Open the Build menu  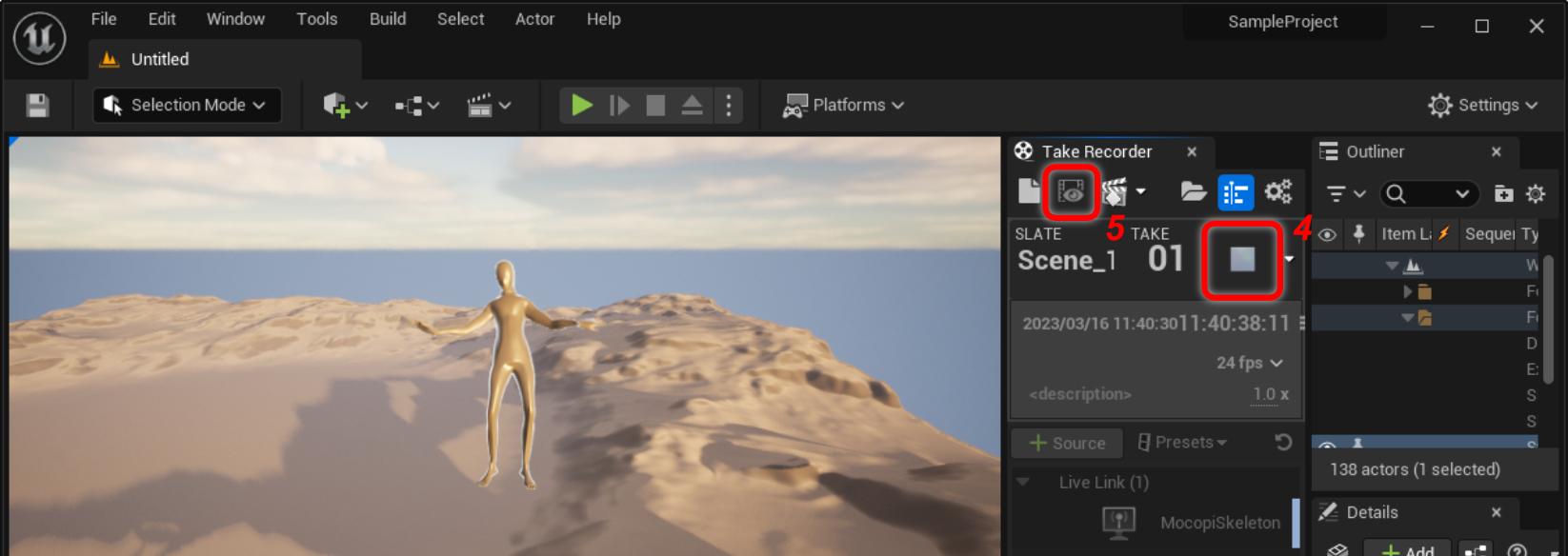[x=387, y=19]
